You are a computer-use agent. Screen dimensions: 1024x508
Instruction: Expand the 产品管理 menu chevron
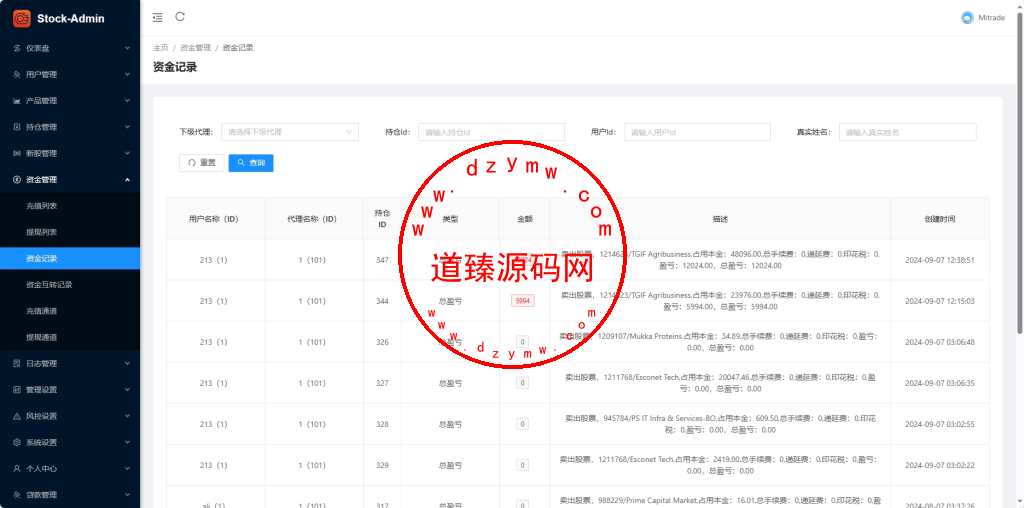(127, 101)
